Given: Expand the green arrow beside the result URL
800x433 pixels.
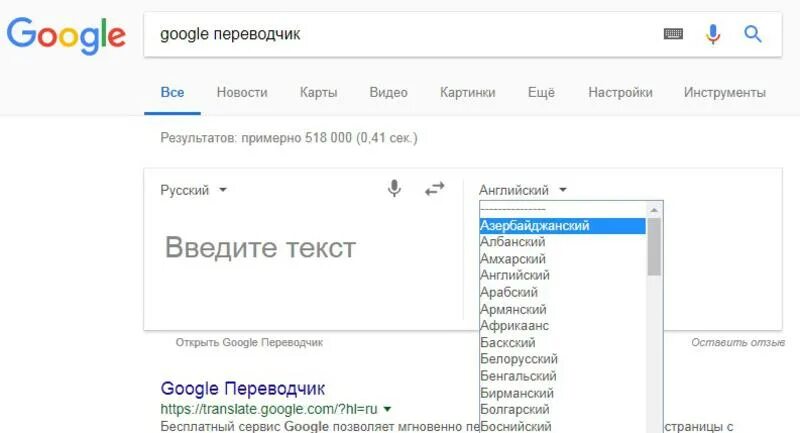Looking at the screenshot, I should coord(387,409).
